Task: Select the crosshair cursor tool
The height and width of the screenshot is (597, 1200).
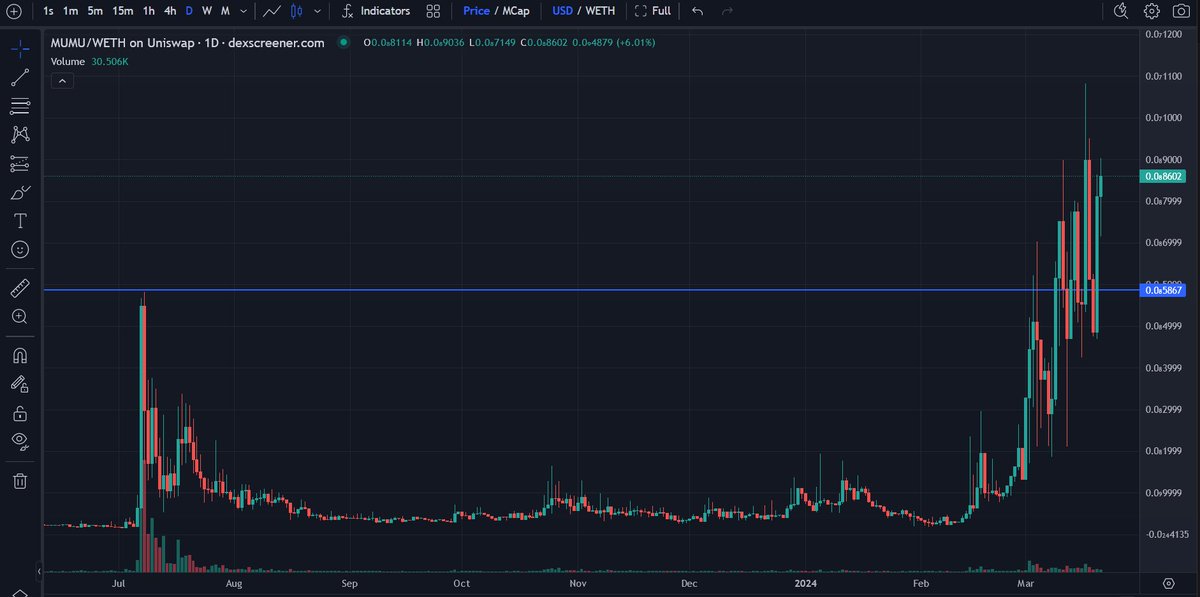Action: tap(20, 48)
